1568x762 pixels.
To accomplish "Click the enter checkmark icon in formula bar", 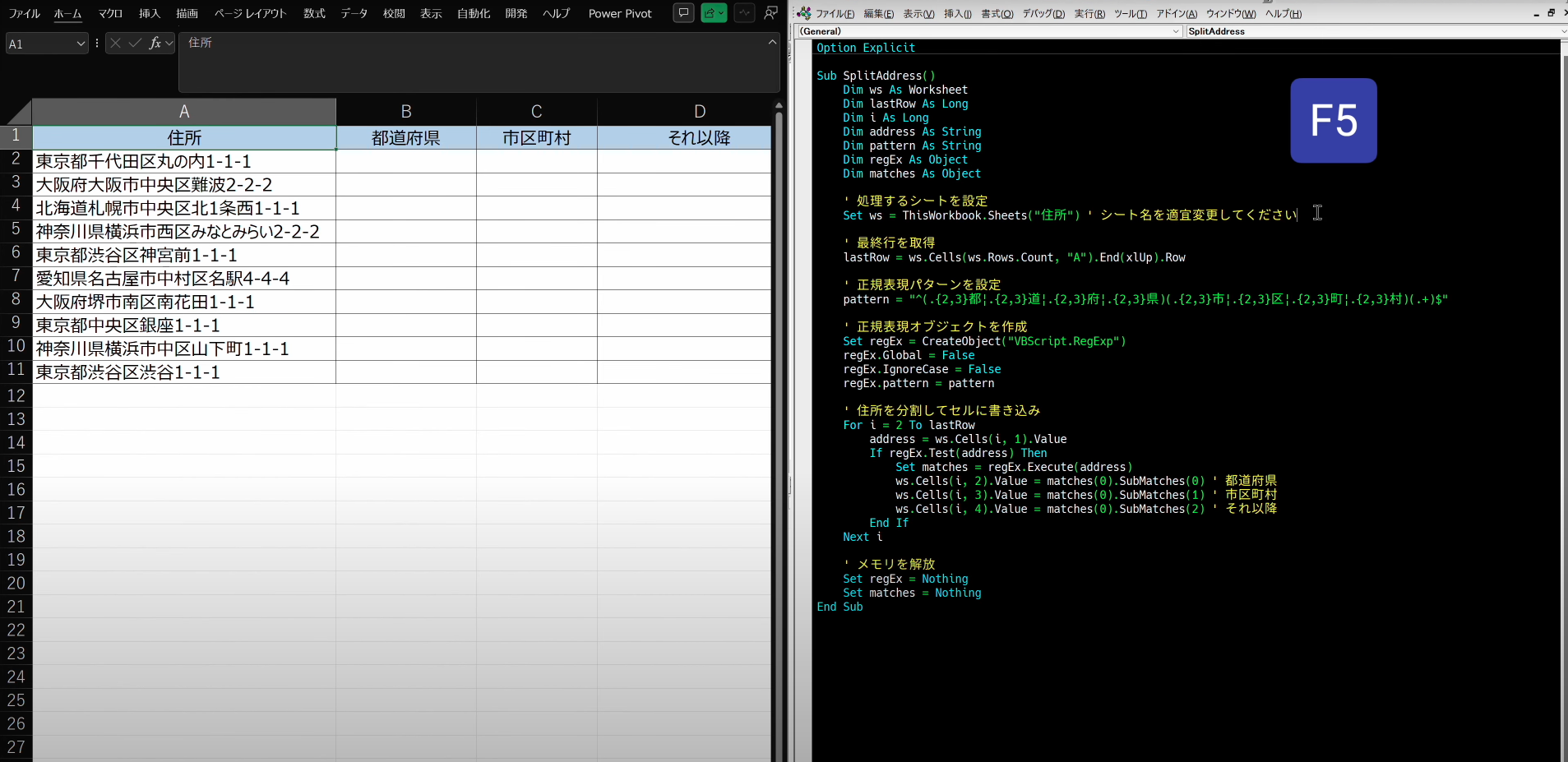I will 135,44.
